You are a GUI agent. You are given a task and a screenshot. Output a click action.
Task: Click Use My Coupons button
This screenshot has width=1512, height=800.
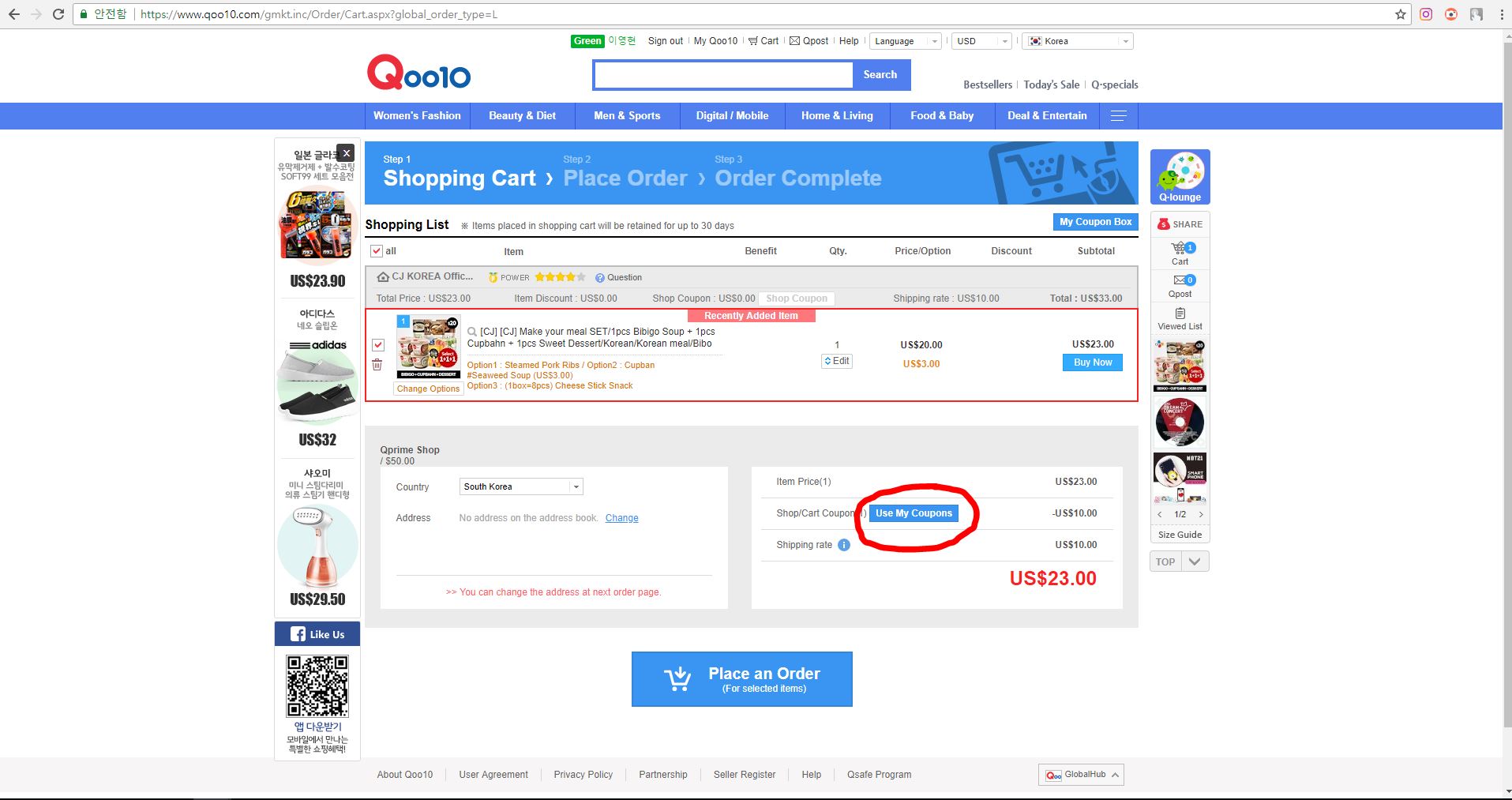(914, 513)
